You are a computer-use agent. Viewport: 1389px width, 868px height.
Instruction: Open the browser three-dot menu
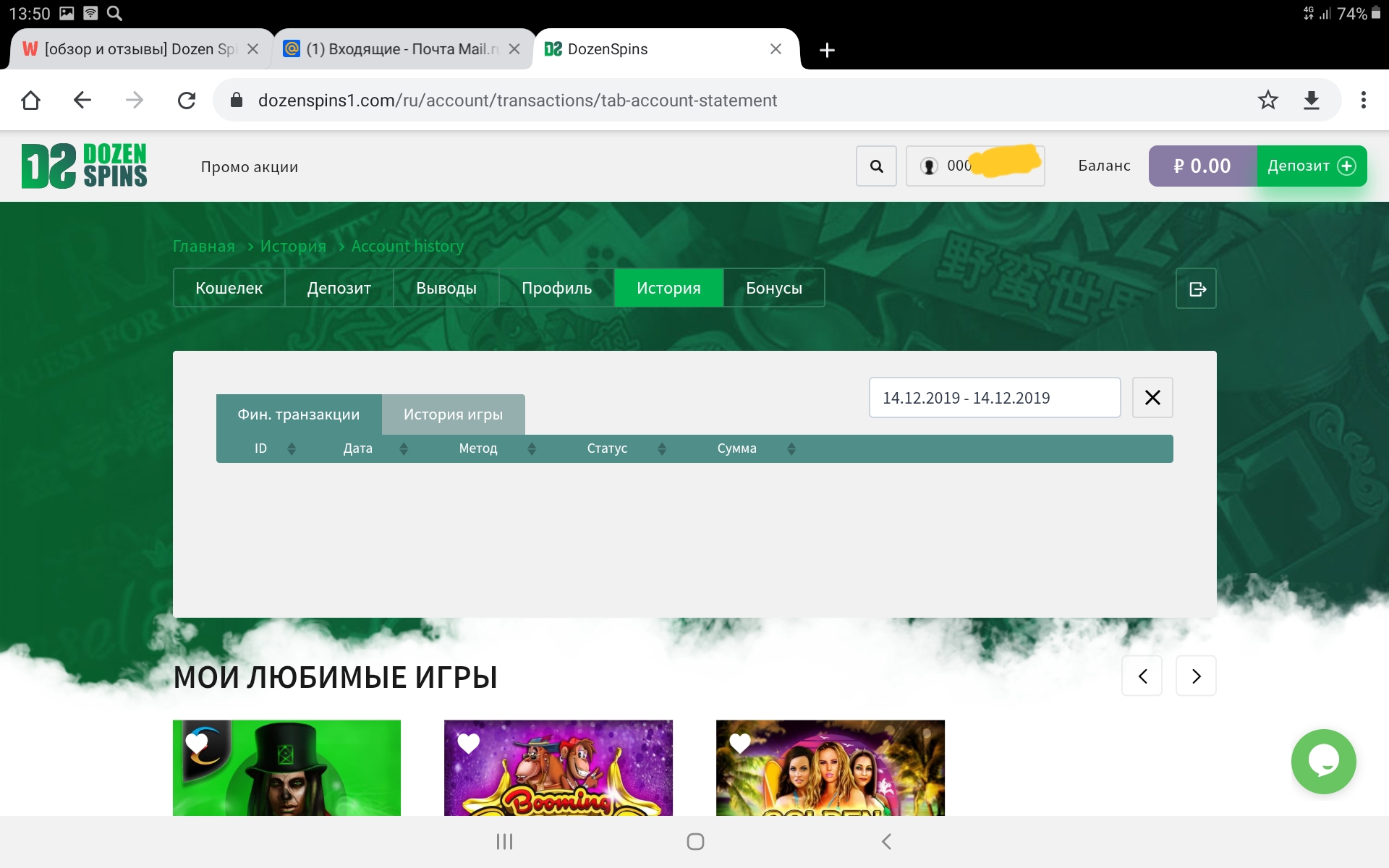coord(1363,100)
